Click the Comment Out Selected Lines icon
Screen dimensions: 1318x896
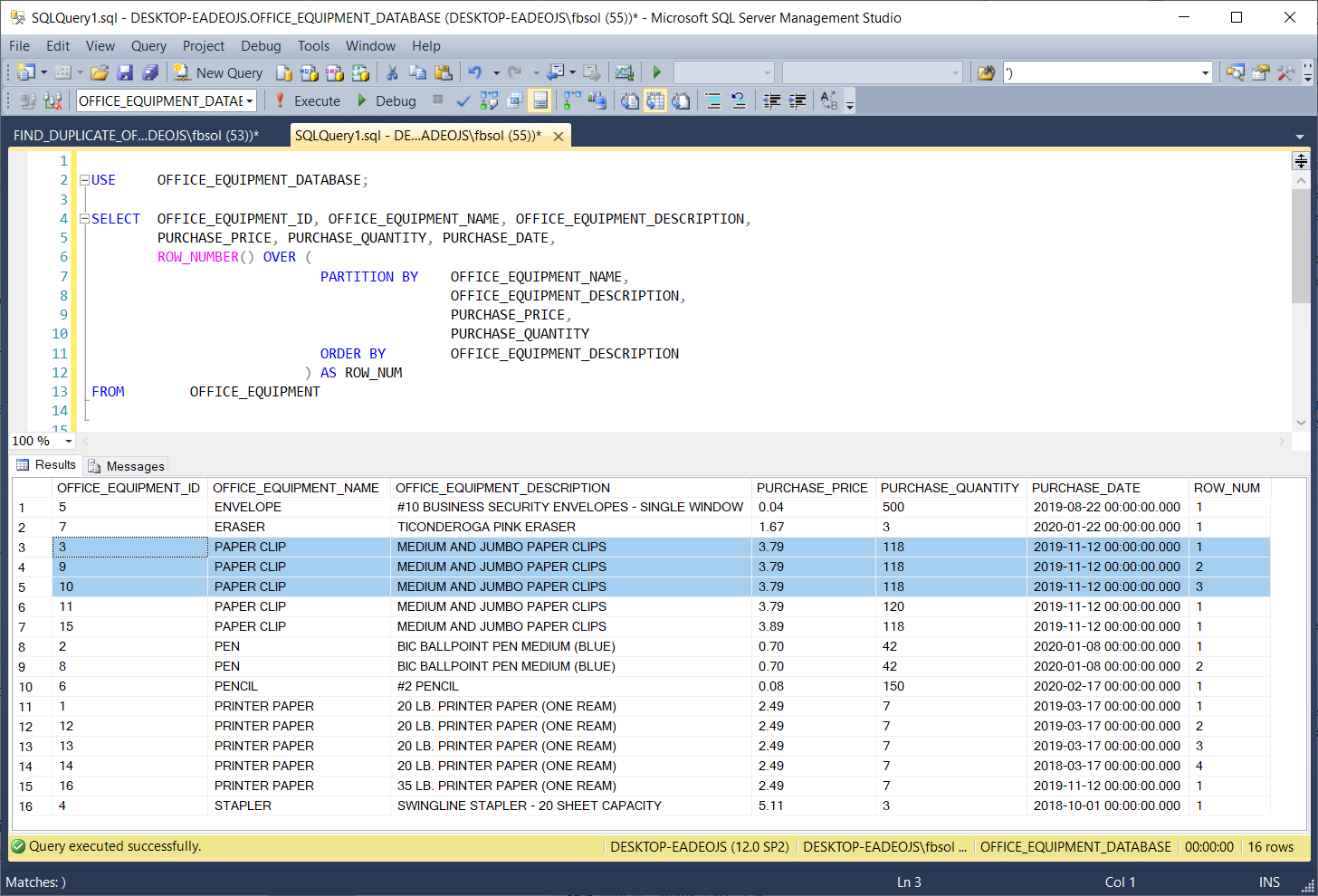[713, 101]
